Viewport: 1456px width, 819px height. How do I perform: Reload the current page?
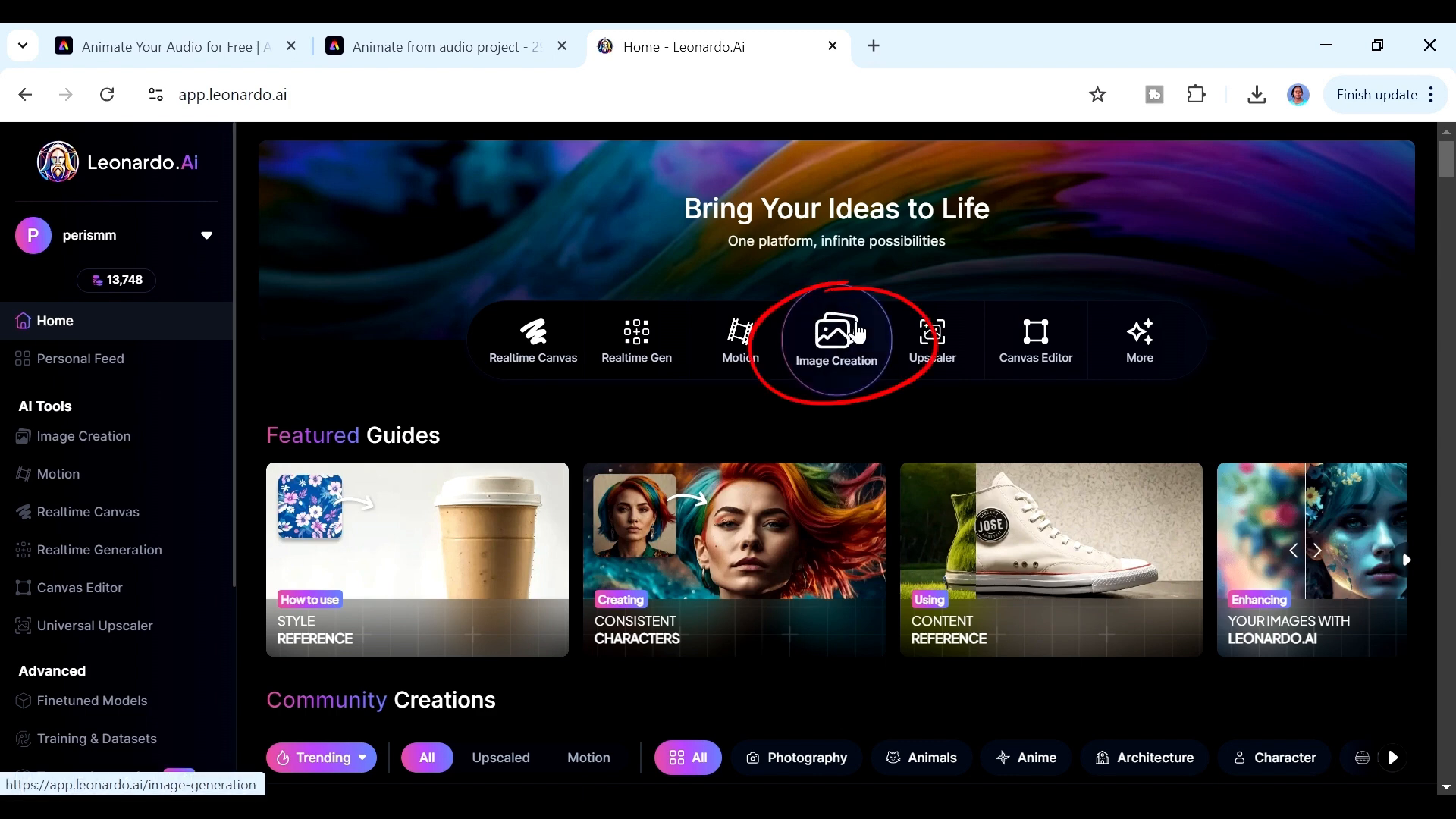click(x=107, y=95)
